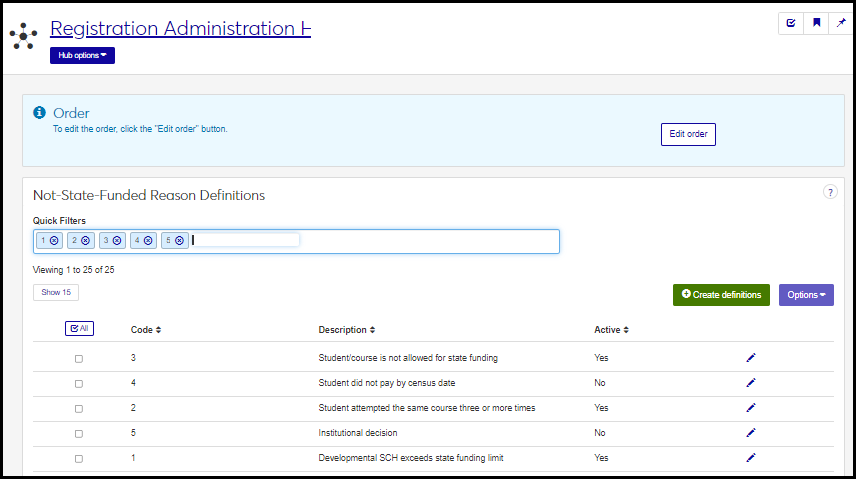Click the checklist icon at top right
This screenshot has height=479, width=856.
click(791, 23)
